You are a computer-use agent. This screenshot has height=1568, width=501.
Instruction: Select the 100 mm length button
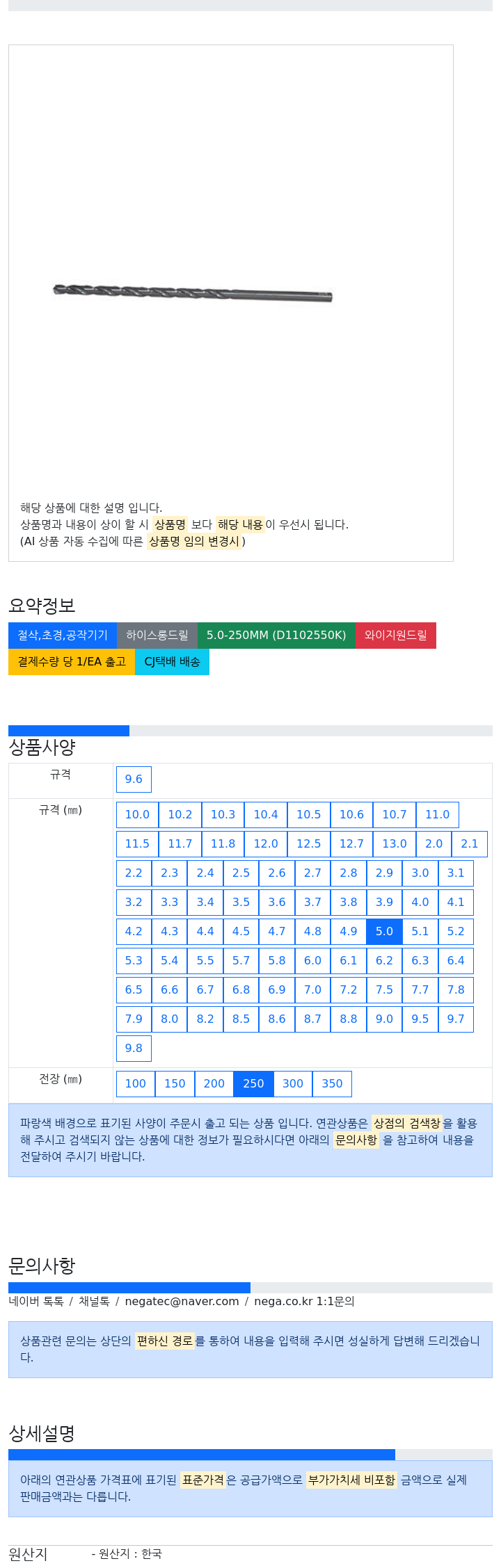tap(136, 1083)
